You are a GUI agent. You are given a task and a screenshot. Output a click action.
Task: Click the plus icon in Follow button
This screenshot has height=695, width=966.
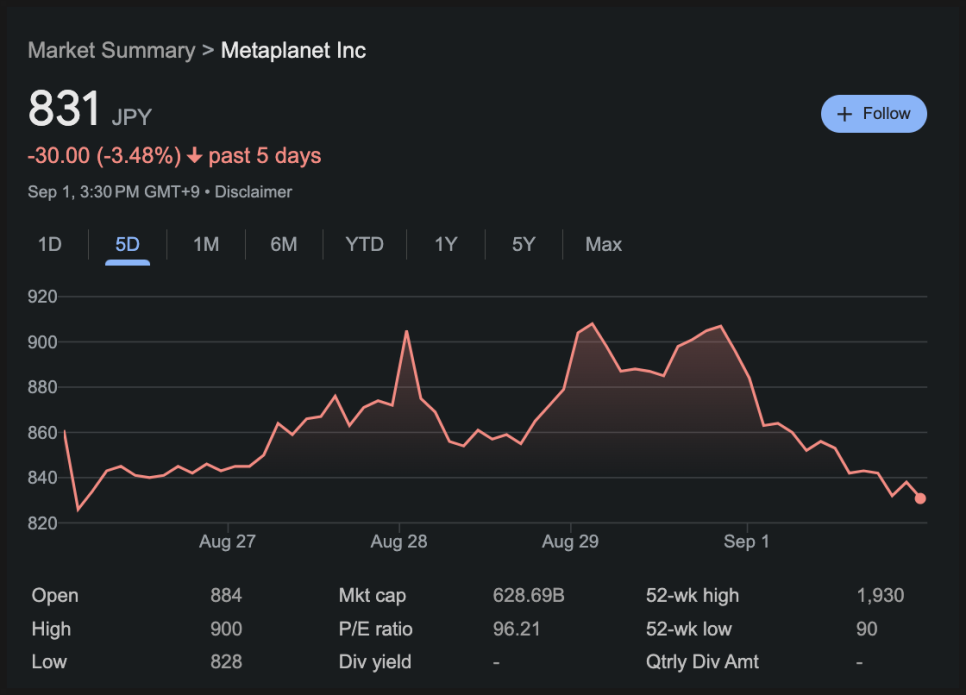tap(845, 114)
